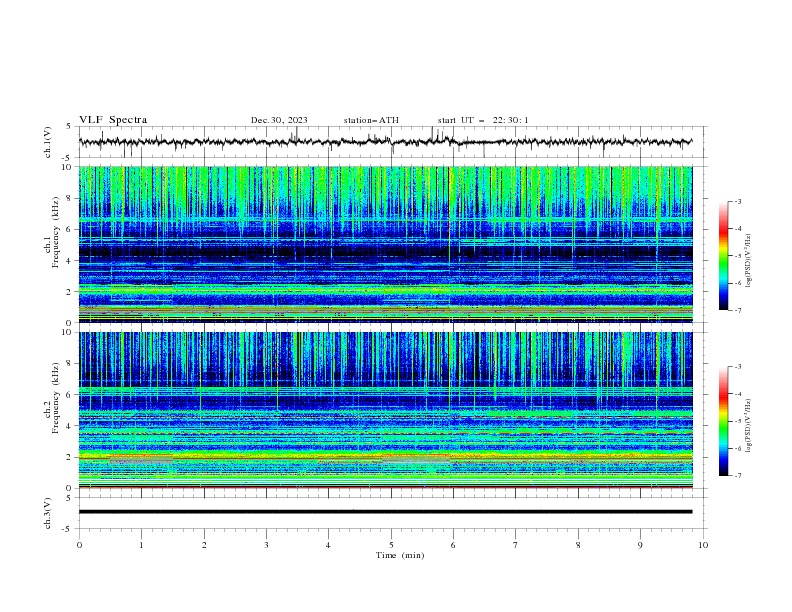
Task: Click the "-3" label on ch.1 colorbar
Action: point(737,201)
